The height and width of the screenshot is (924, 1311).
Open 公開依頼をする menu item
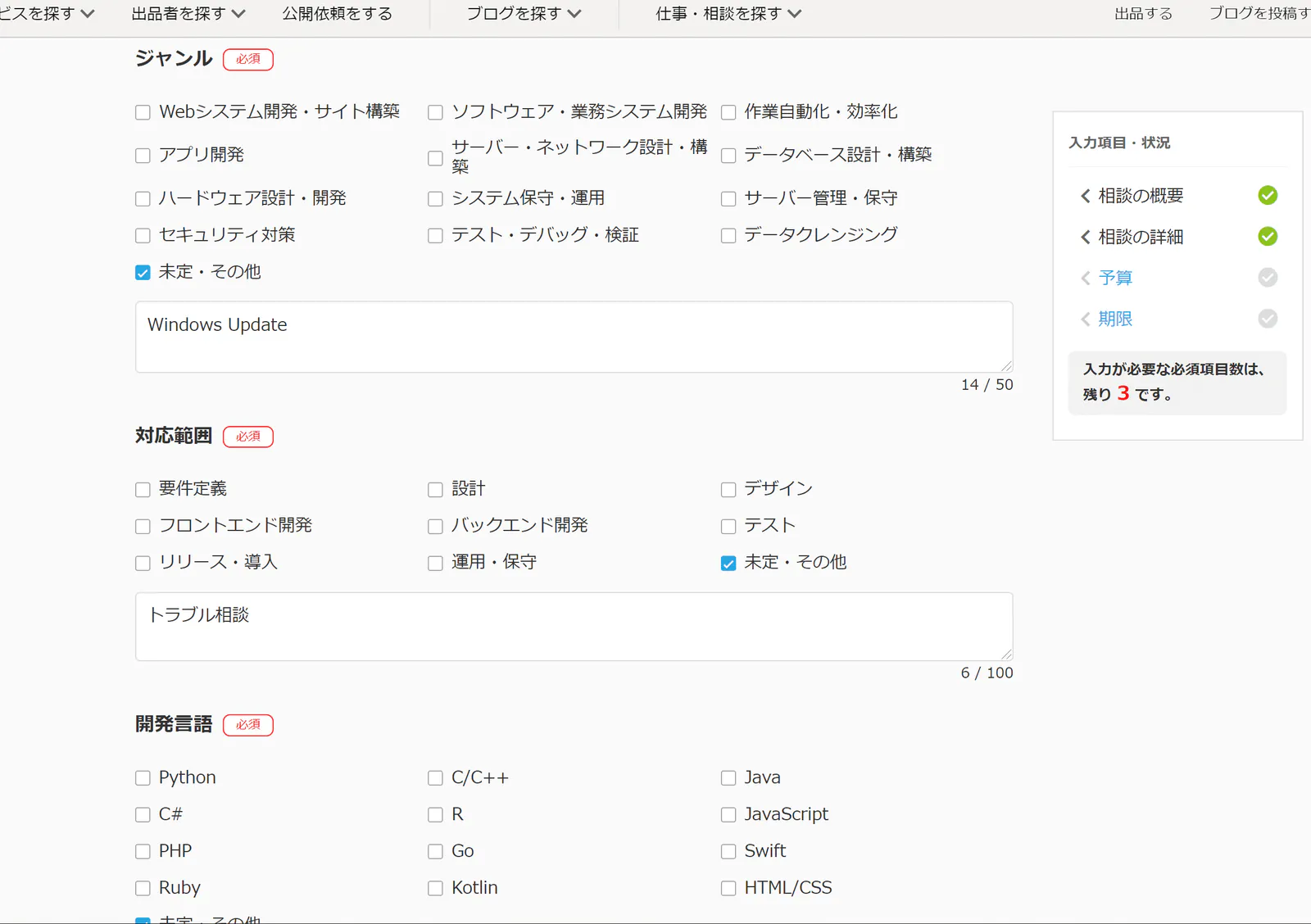(338, 14)
